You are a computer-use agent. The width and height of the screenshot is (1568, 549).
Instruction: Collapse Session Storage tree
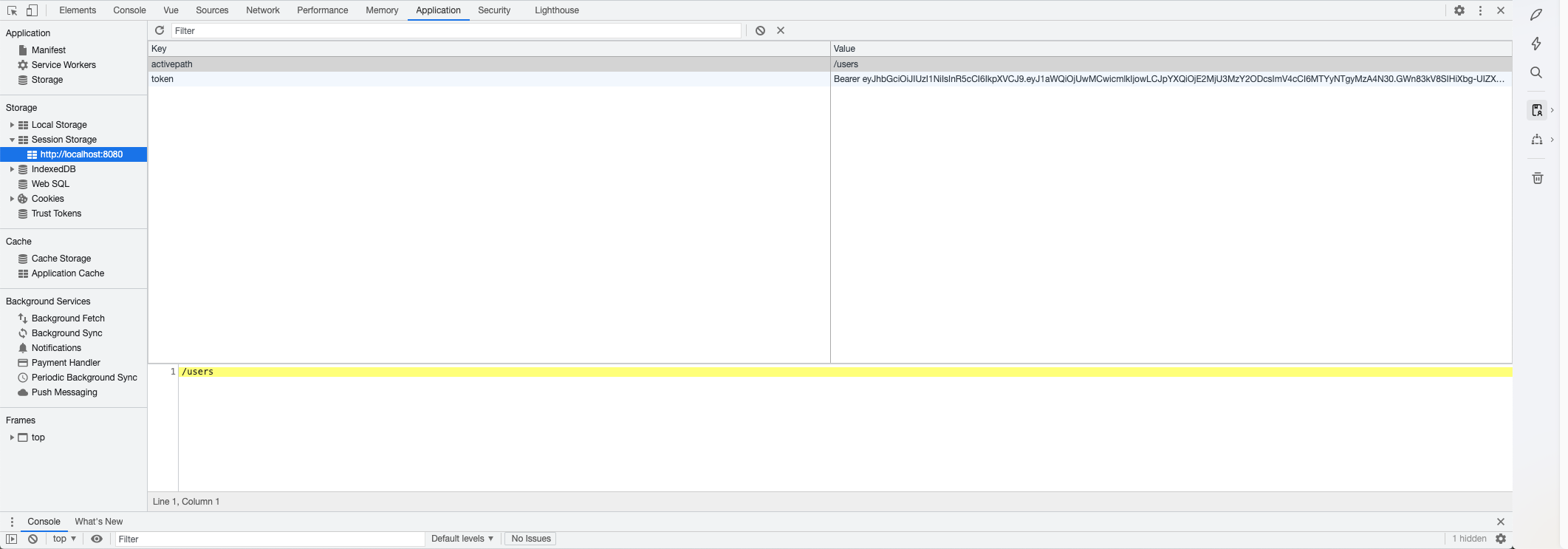pos(12,140)
